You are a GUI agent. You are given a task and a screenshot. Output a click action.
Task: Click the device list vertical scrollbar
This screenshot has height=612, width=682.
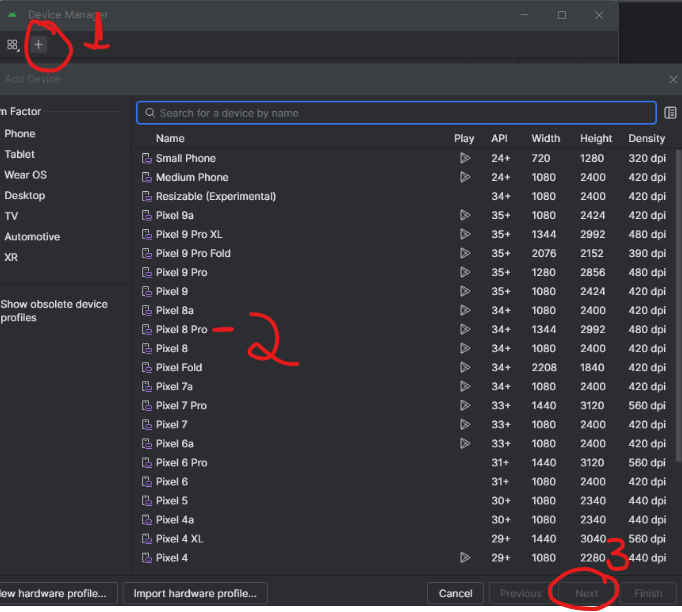[x=678, y=300]
